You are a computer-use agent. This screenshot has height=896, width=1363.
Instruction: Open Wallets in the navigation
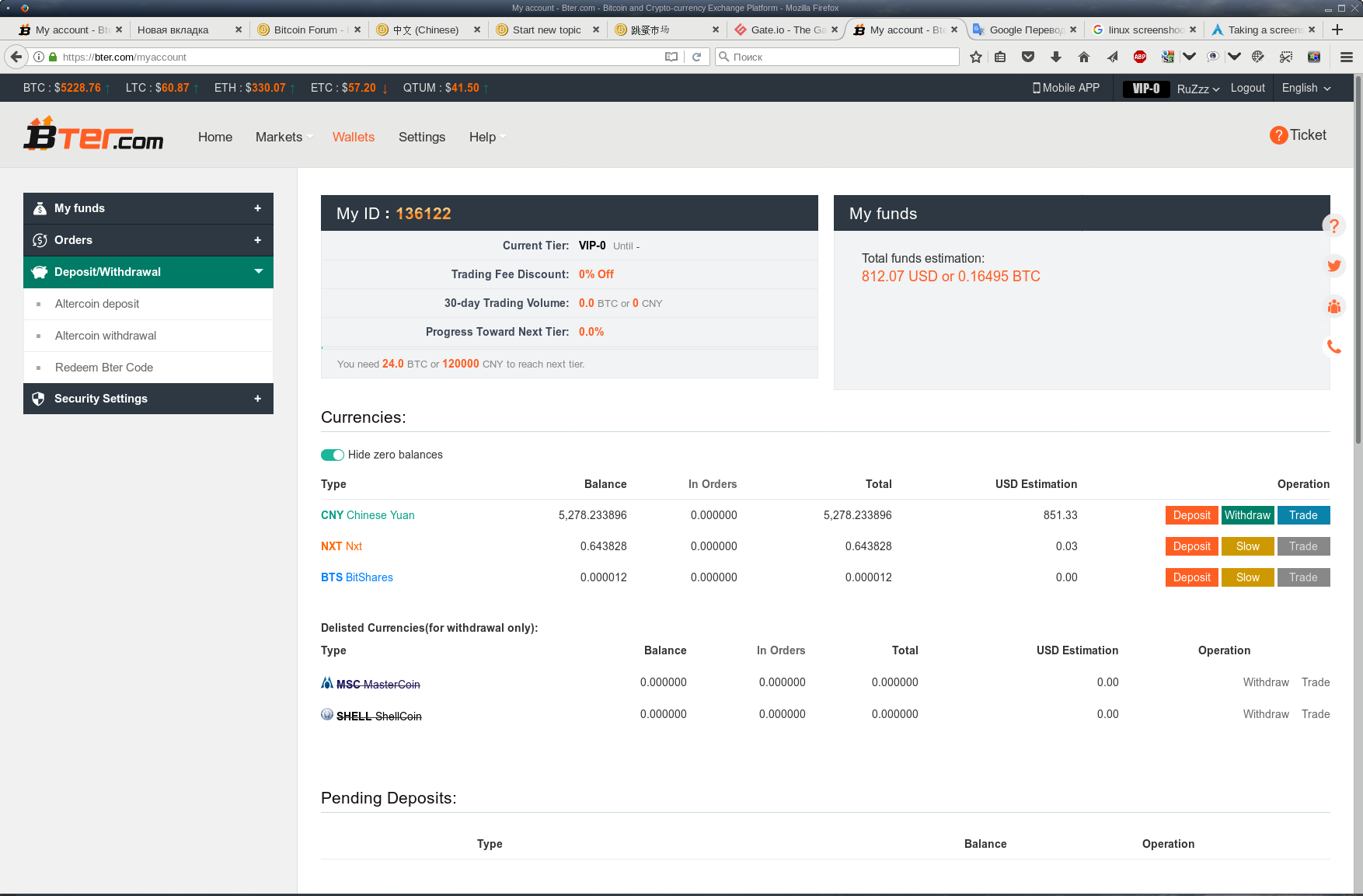354,137
